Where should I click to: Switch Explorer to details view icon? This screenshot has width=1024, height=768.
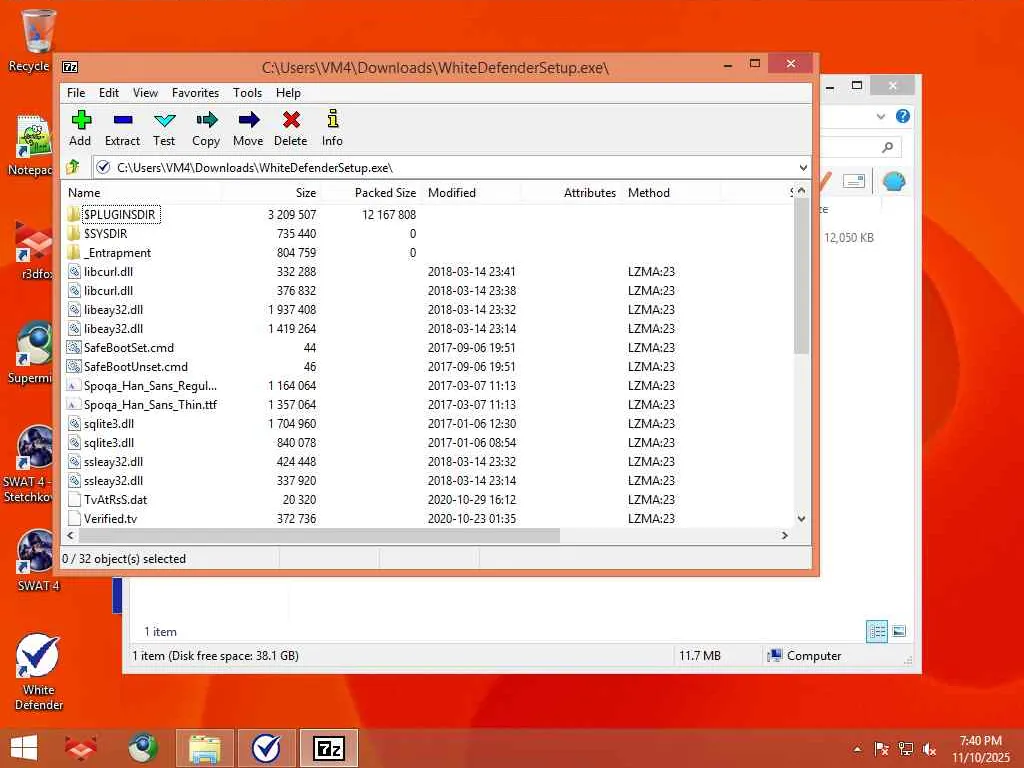tap(876, 631)
